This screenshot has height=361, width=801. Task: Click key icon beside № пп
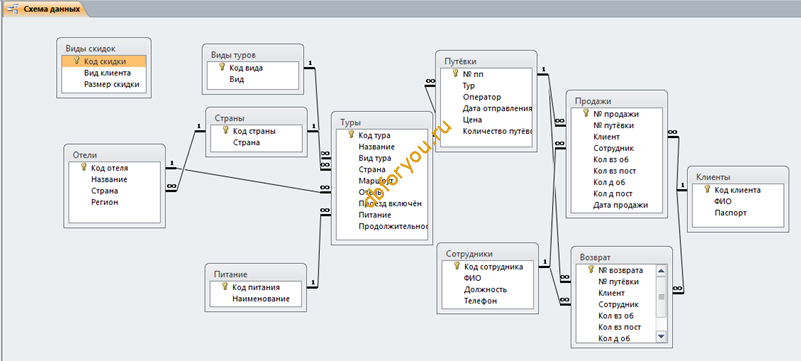[455, 74]
